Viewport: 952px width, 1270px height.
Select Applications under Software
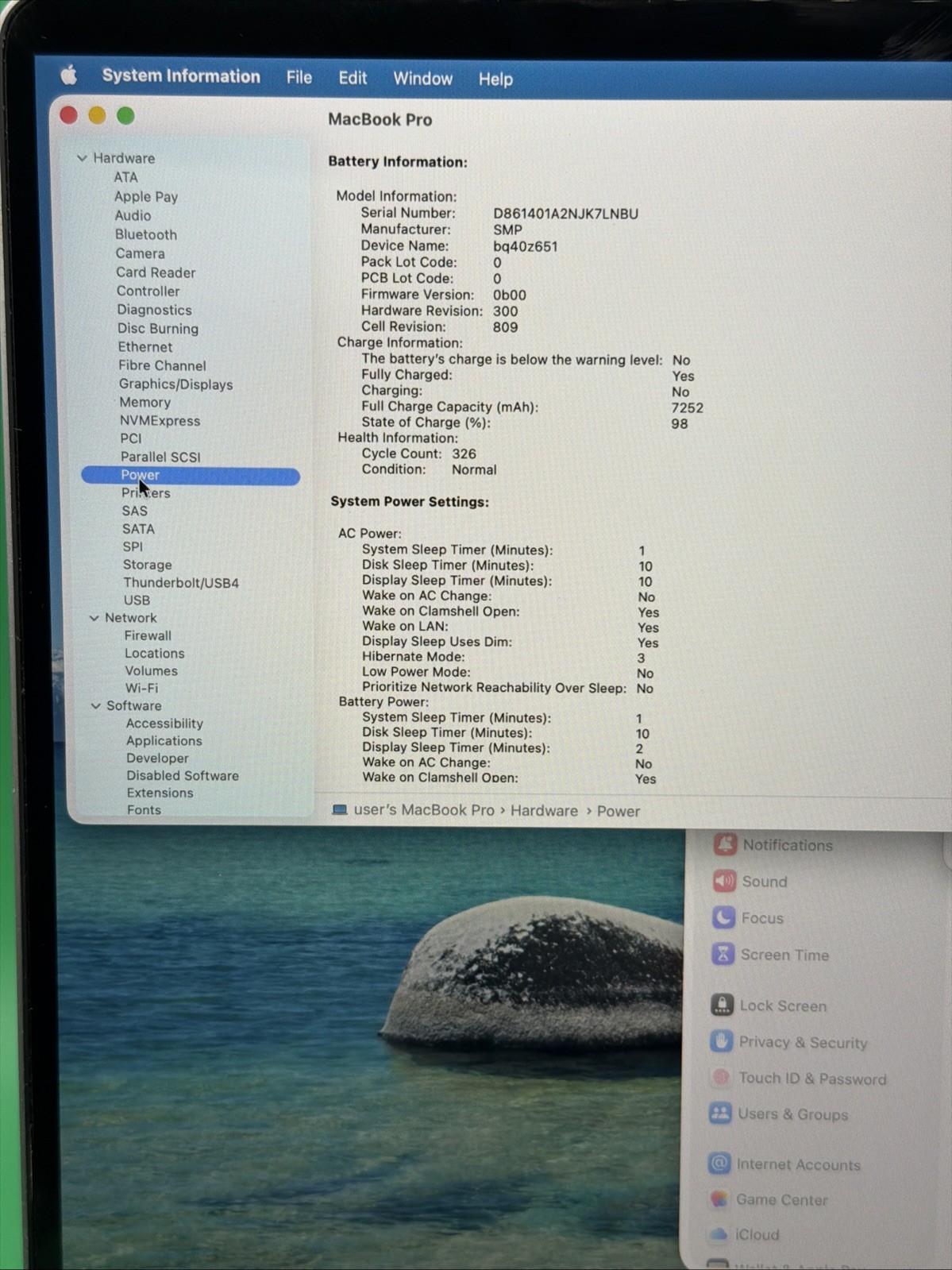[164, 740]
